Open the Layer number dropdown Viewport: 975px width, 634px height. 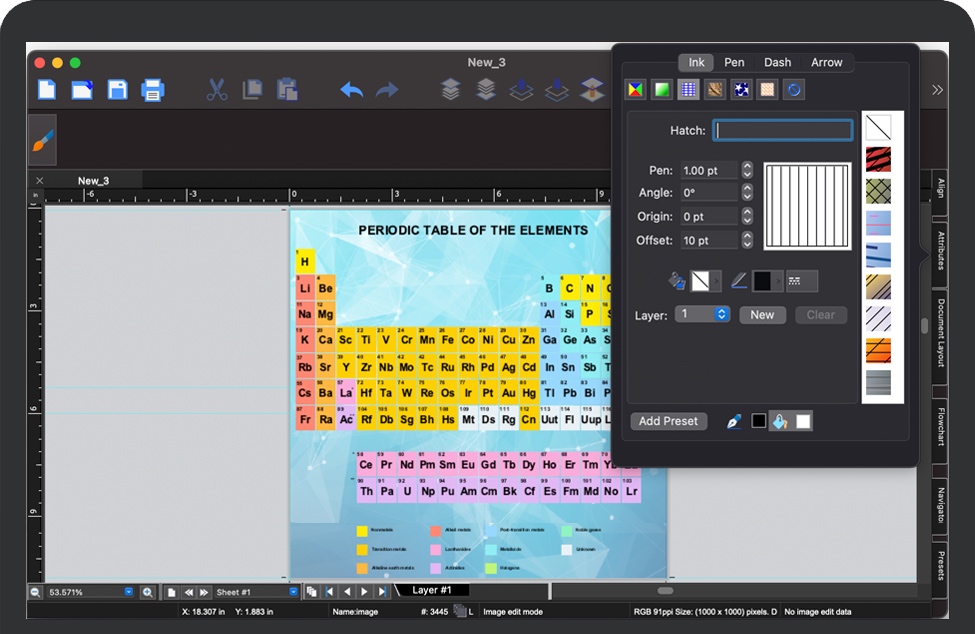pos(721,314)
